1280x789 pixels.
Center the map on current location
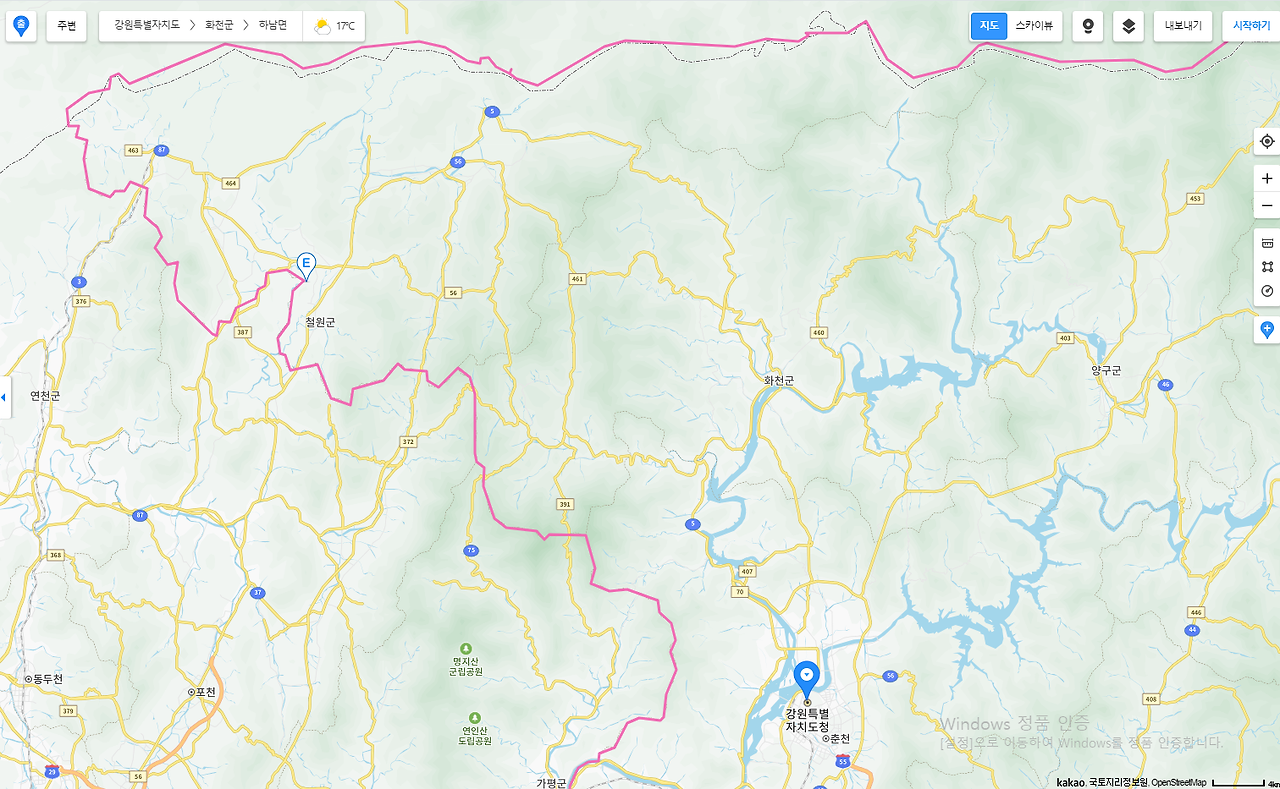(x=1267, y=141)
